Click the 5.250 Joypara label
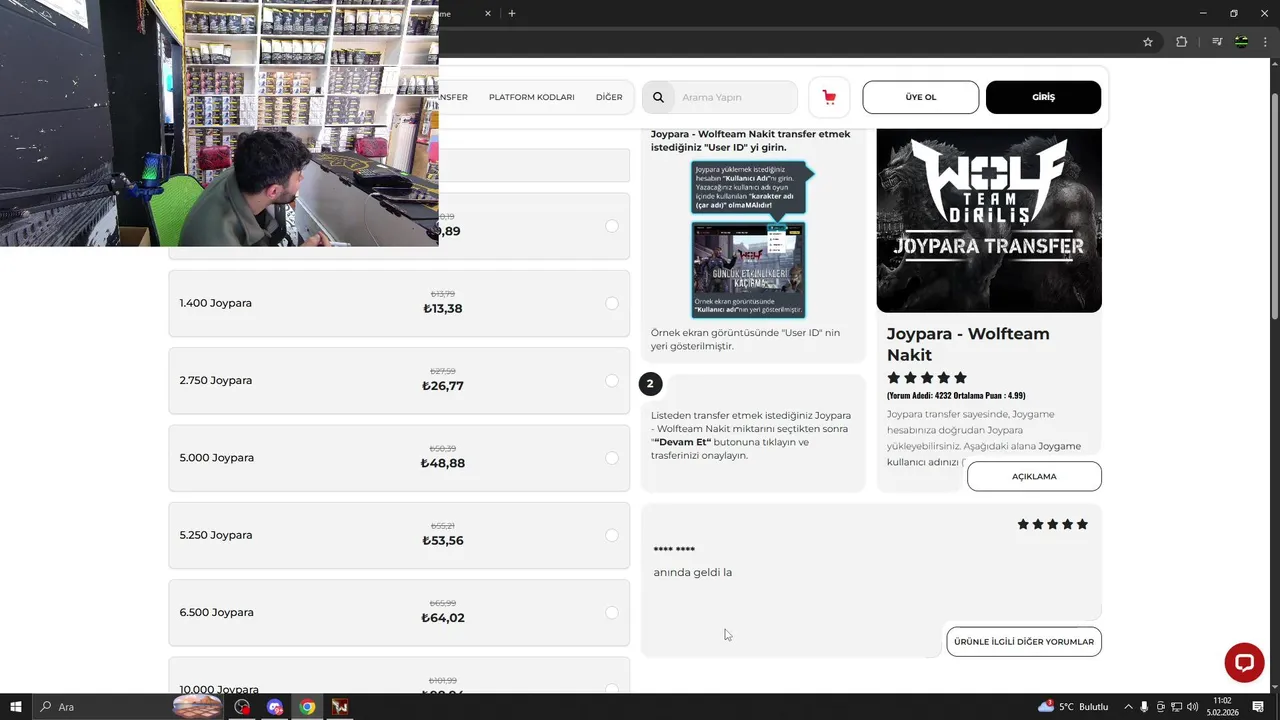1280x720 pixels. [216, 535]
